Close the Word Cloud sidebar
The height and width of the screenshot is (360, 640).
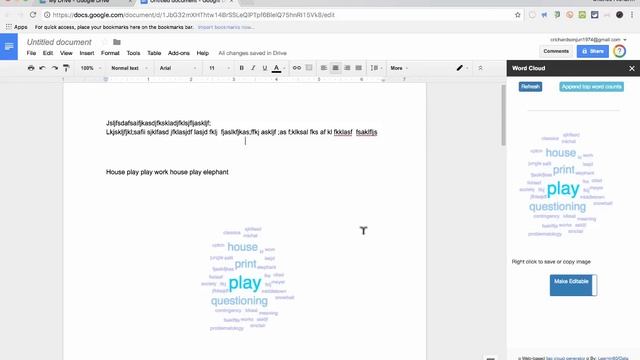pyautogui.click(x=631, y=69)
